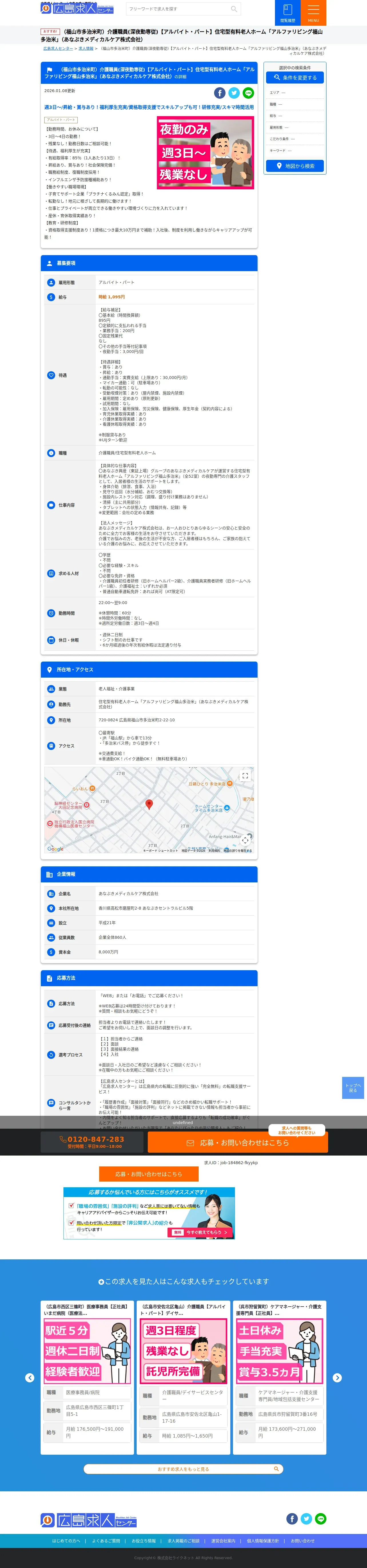This screenshot has width=367, height=1568.
Task: Click あなぶきメディカルケア株式会社 company name value
Action: click(x=128, y=894)
